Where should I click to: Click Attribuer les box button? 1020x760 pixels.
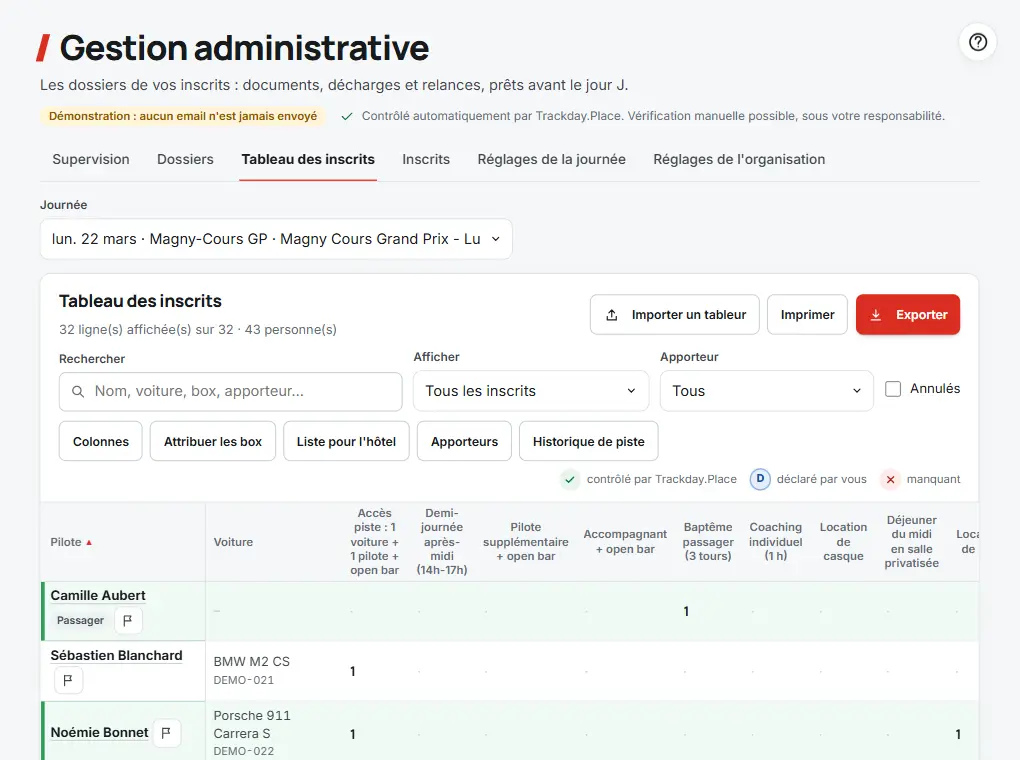click(x=213, y=442)
